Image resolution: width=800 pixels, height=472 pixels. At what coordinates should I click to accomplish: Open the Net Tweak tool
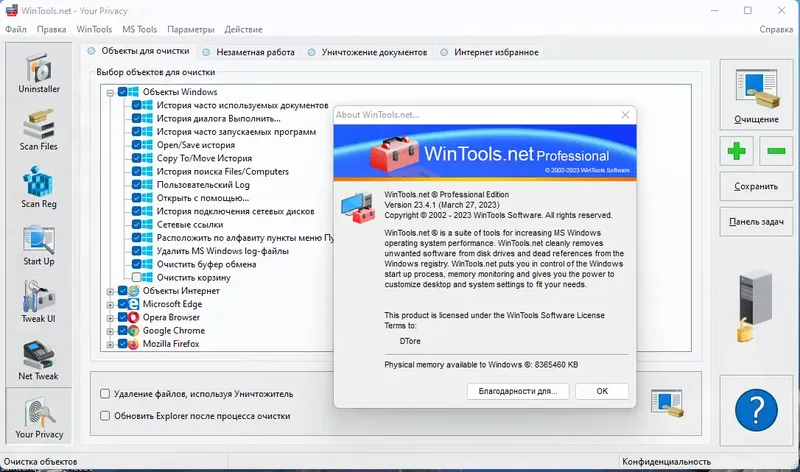click(39, 359)
